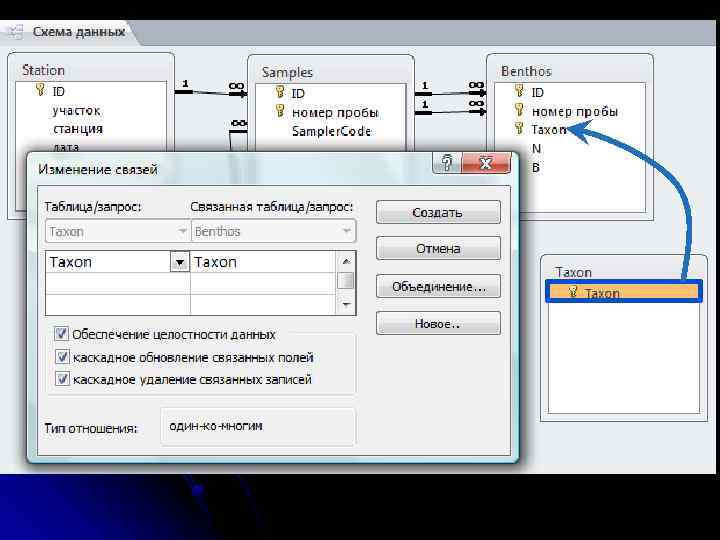Click the Отмена button
The image size is (720, 540).
point(438,248)
